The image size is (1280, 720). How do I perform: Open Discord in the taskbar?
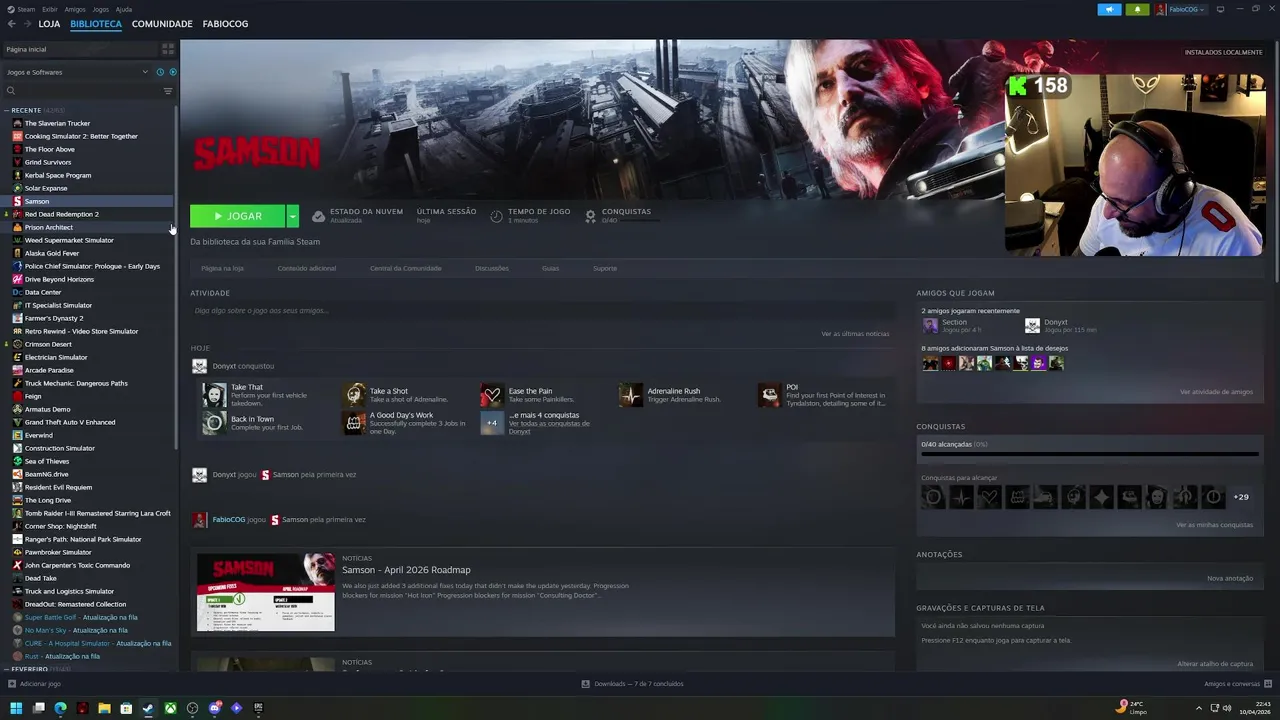(214, 708)
